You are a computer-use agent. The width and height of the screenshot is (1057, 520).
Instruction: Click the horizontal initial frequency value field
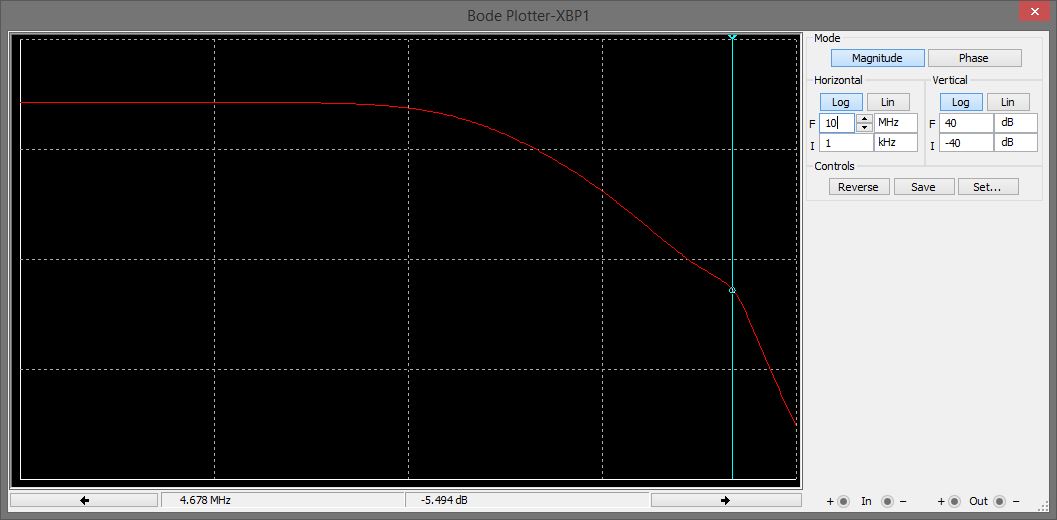click(x=846, y=143)
